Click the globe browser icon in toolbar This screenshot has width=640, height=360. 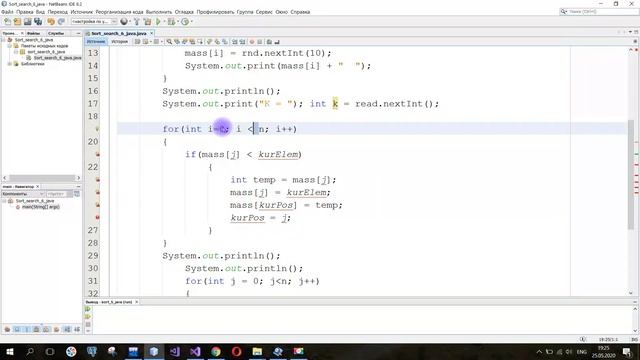(x=124, y=22)
